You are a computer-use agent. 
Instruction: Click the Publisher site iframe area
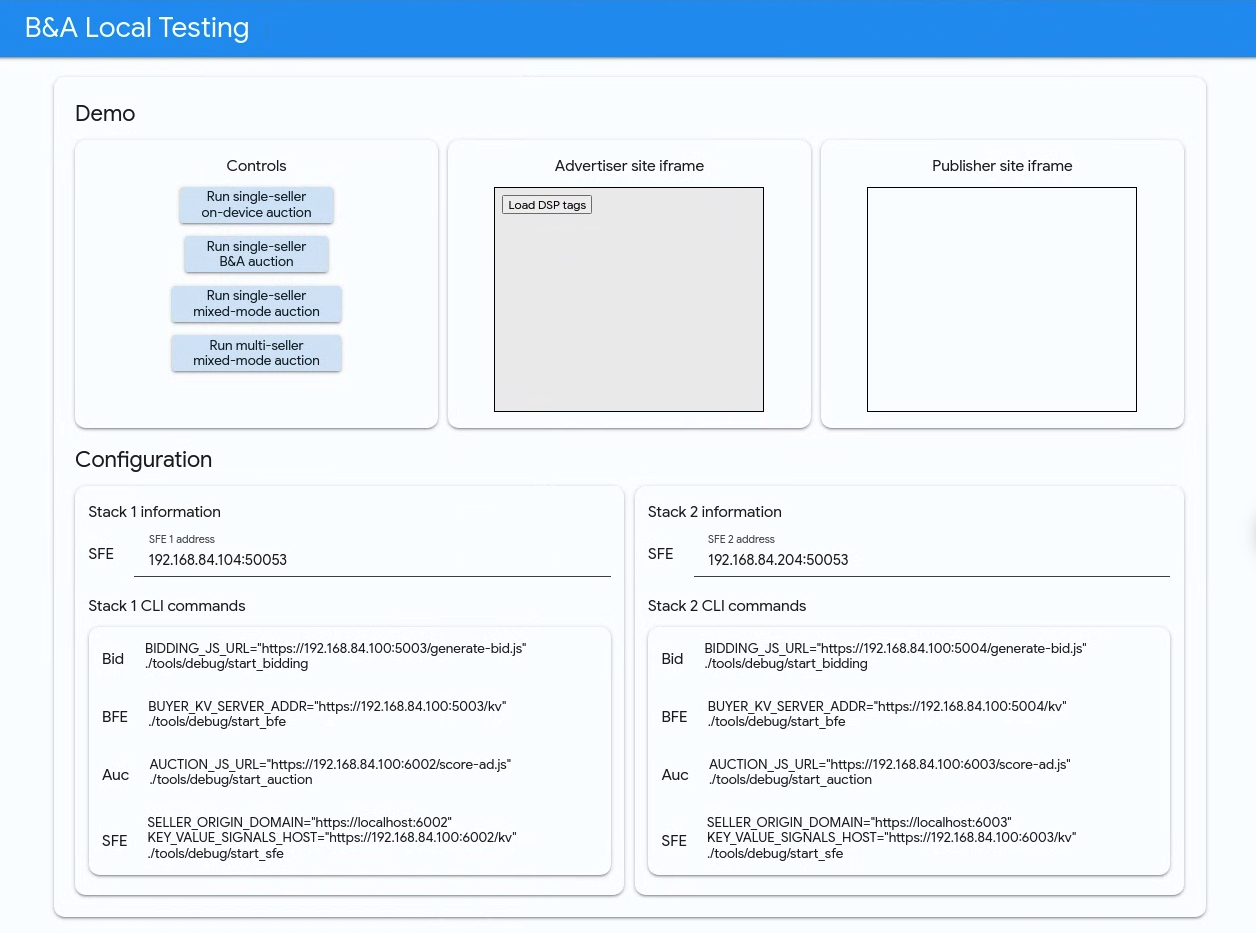tap(1001, 298)
